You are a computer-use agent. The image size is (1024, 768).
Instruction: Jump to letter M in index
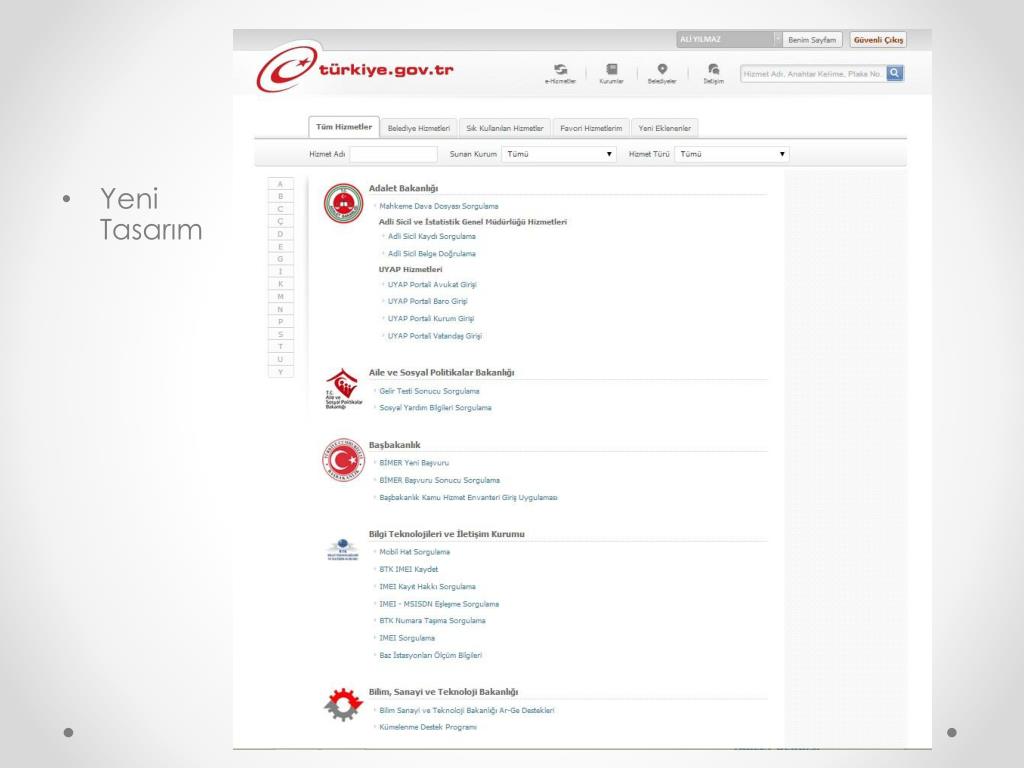(281, 296)
